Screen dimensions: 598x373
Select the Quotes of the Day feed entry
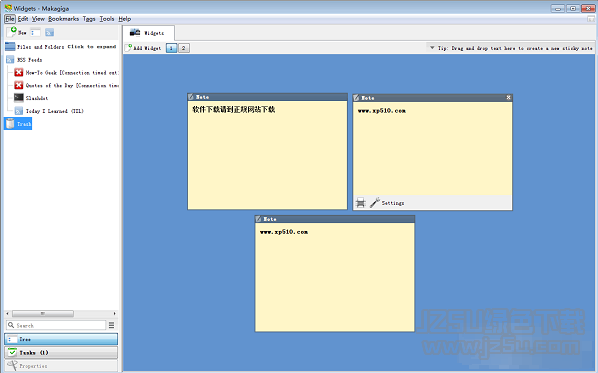coord(72,85)
